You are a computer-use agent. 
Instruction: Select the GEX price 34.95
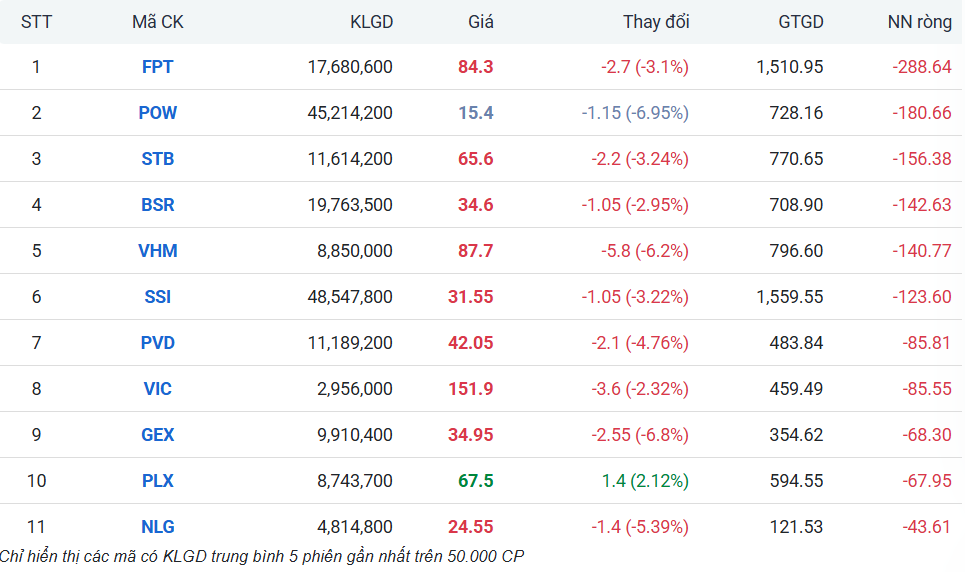pos(471,435)
